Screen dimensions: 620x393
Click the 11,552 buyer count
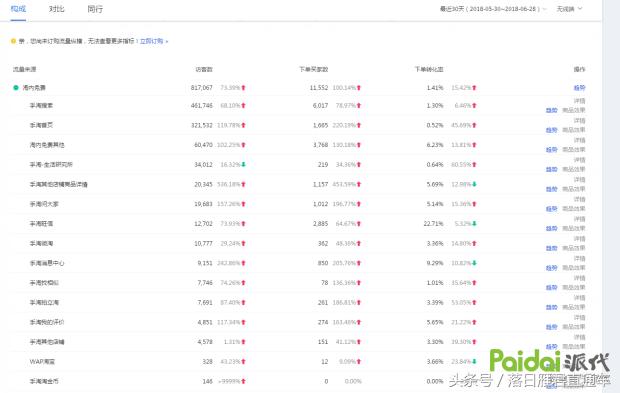(x=319, y=88)
